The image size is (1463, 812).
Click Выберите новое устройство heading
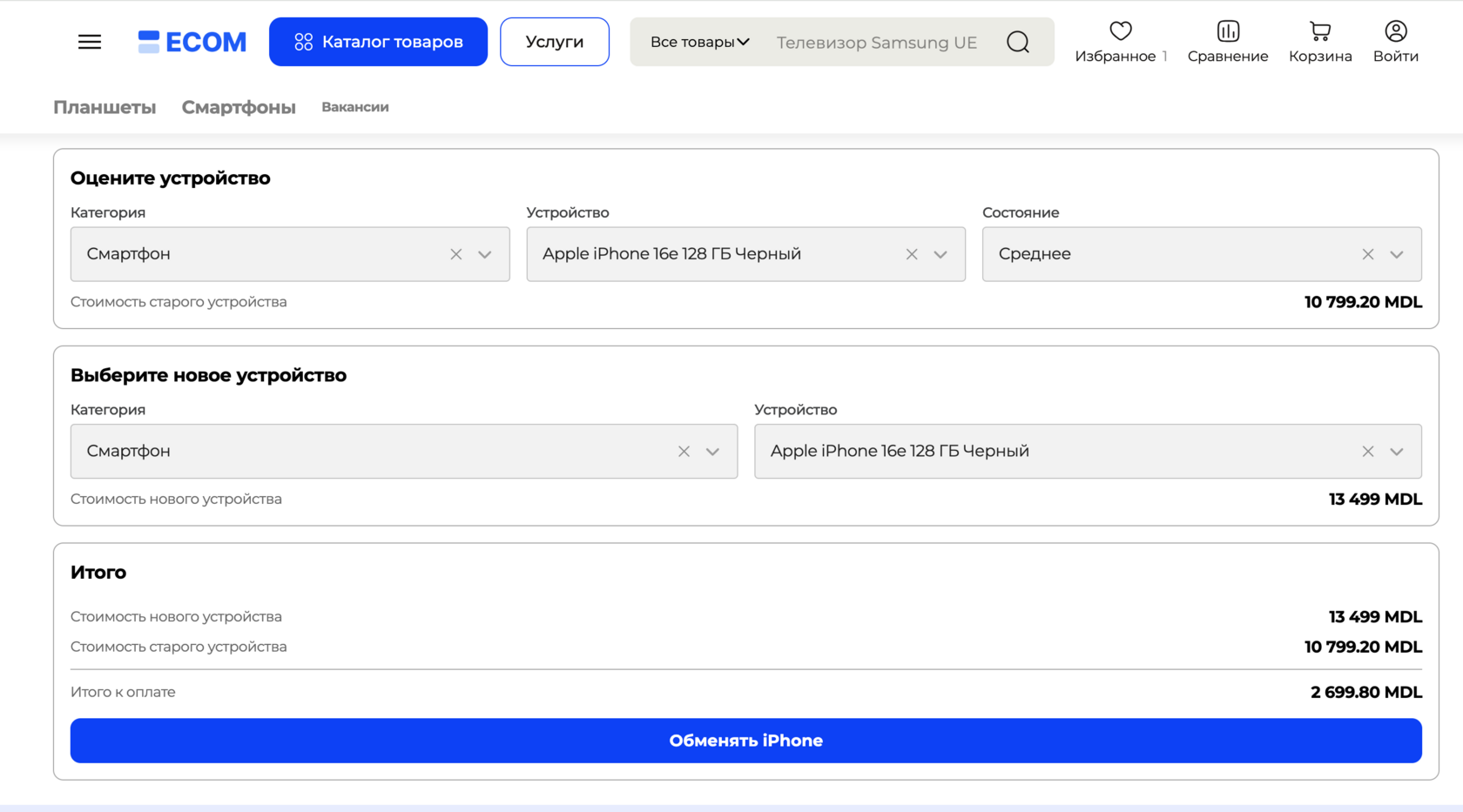point(208,375)
